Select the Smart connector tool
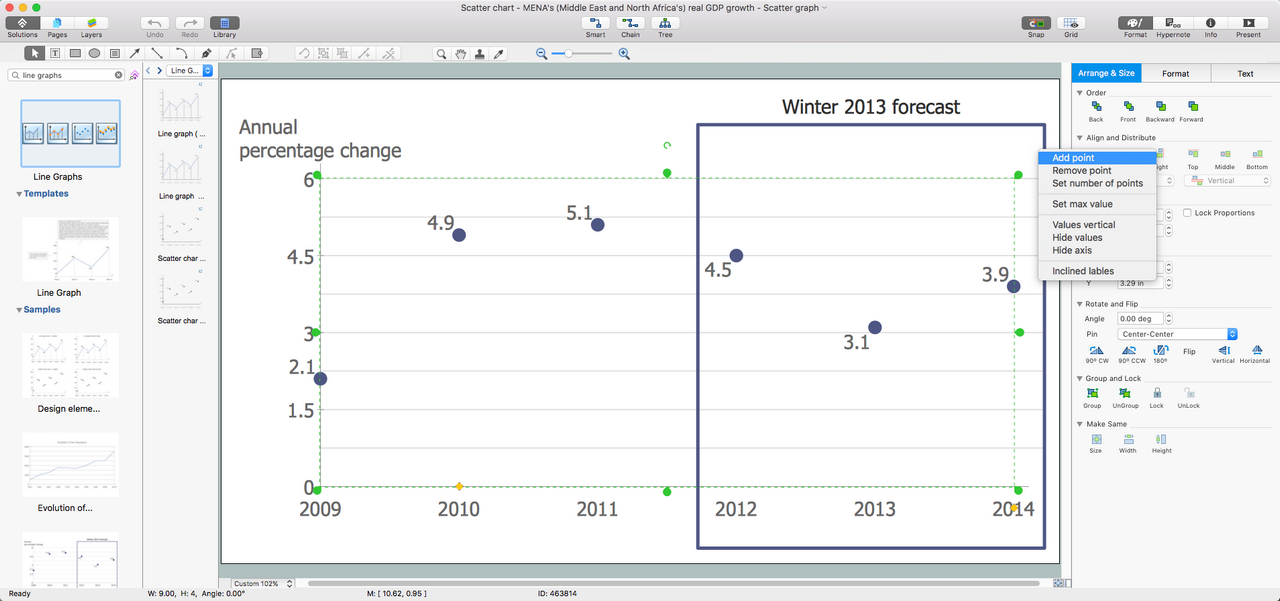 click(596, 23)
